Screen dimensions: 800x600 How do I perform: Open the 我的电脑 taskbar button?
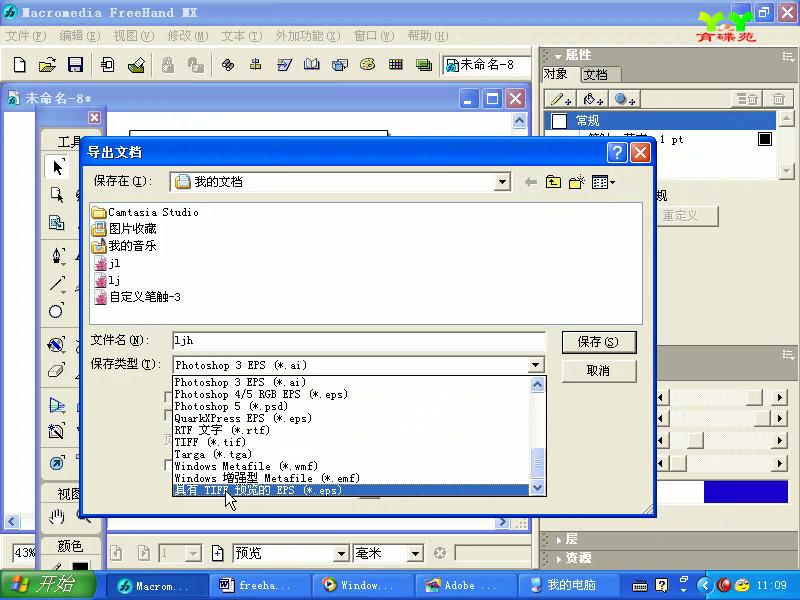568,585
